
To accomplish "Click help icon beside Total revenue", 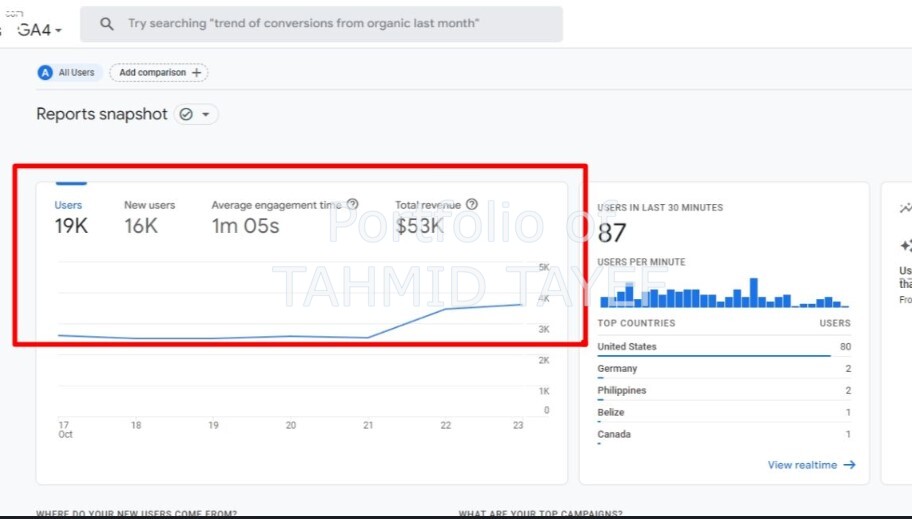I will click(472, 204).
